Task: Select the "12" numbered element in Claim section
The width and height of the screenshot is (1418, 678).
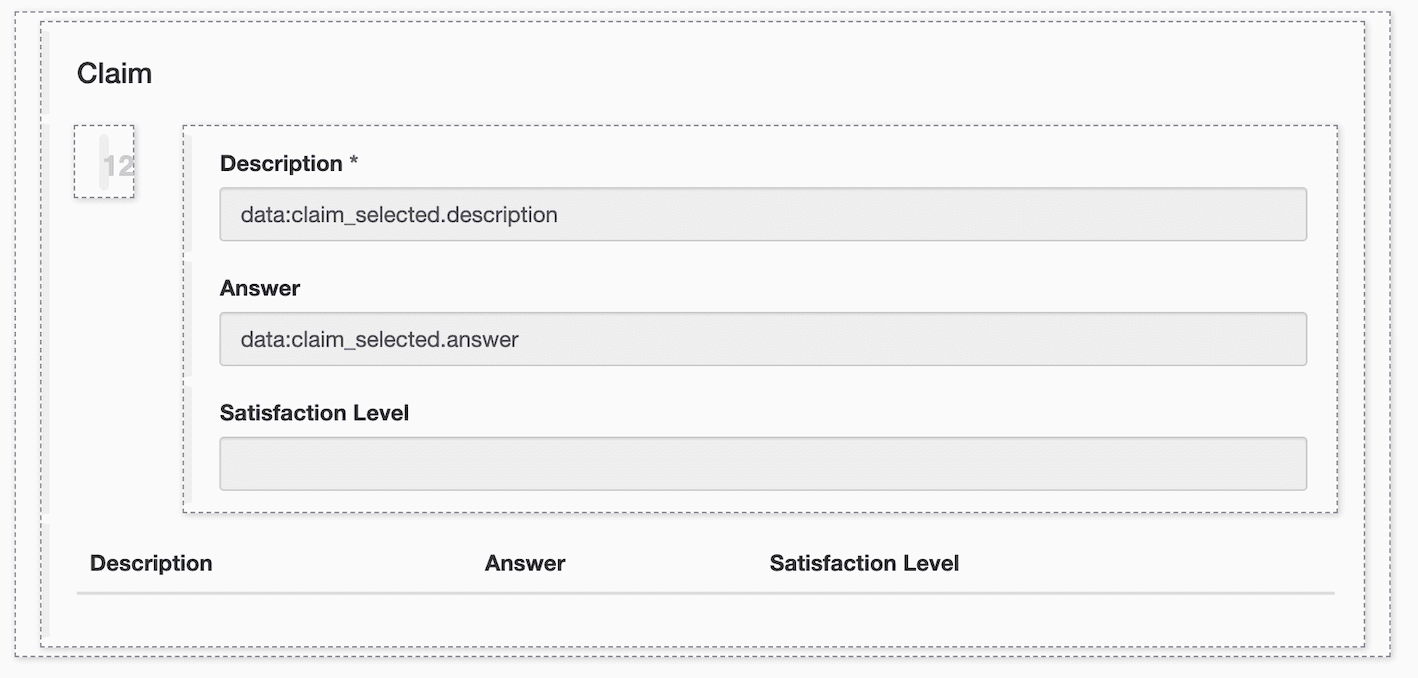Action: 104,162
